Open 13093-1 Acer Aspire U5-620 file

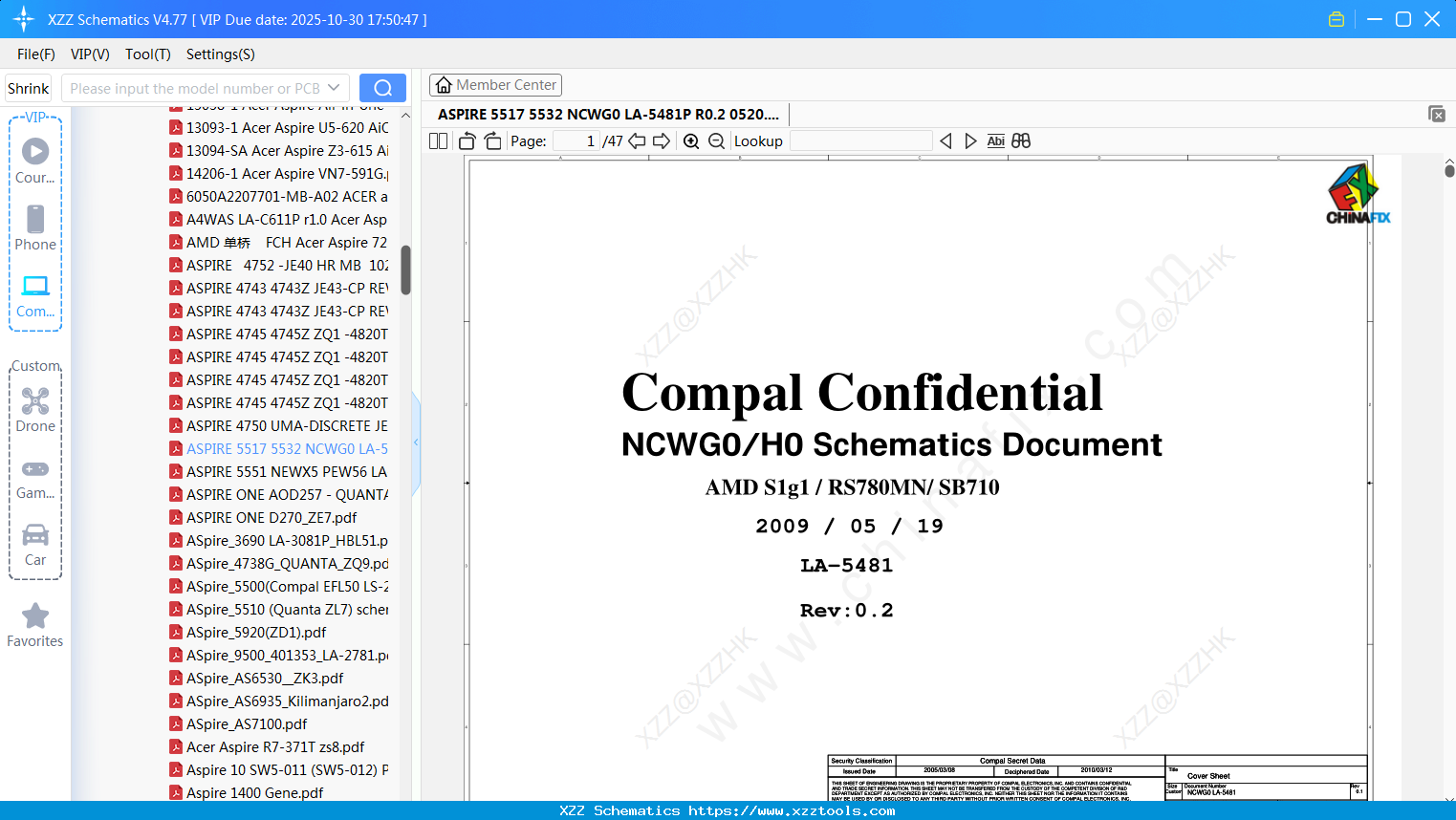point(279,127)
